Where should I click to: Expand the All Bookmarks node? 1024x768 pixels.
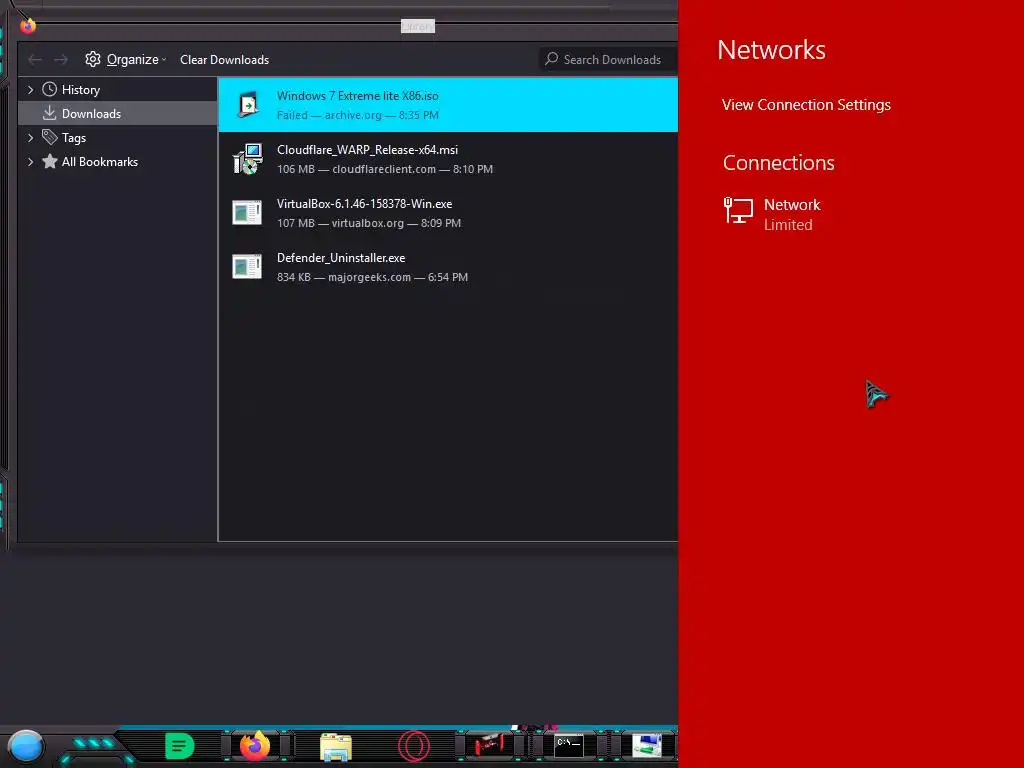click(x=30, y=162)
